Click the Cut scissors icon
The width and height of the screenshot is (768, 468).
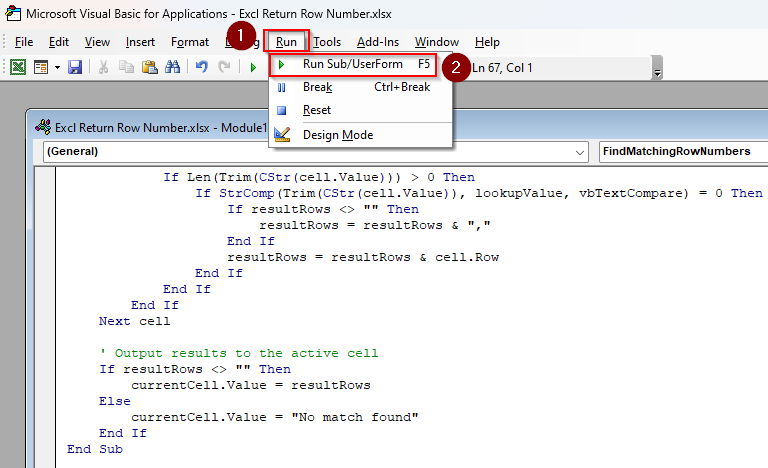click(103, 67)
